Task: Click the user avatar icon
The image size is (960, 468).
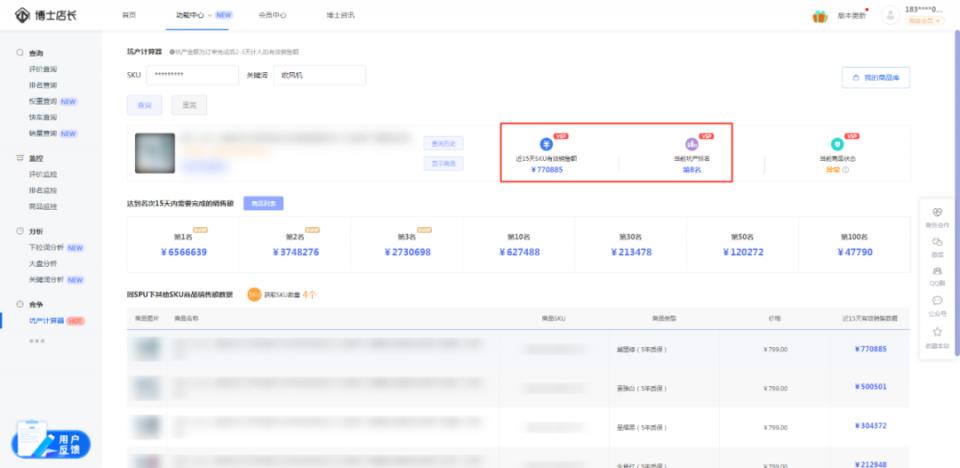Action: (890, 15)
